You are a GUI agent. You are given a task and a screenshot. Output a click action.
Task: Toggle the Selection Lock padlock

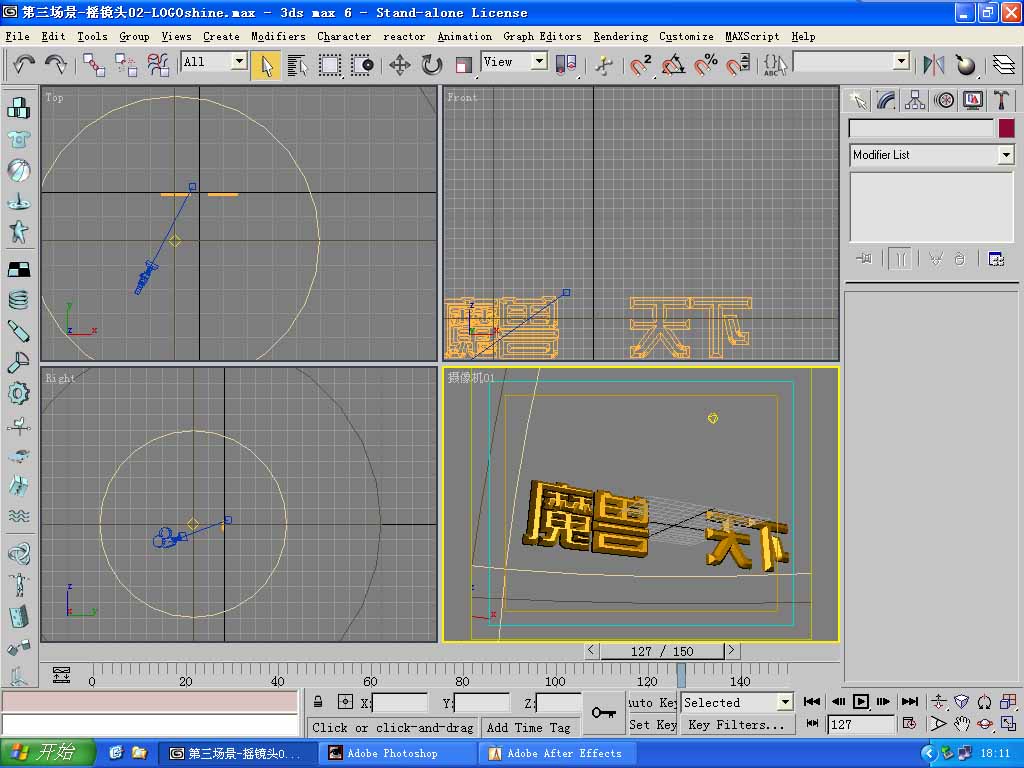coord(317,702)
